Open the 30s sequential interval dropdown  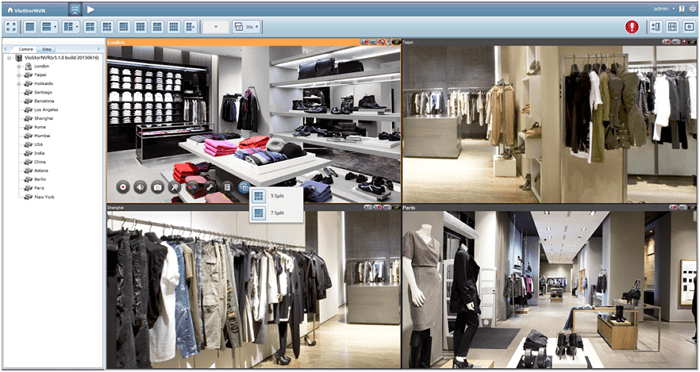click(246, 27)
